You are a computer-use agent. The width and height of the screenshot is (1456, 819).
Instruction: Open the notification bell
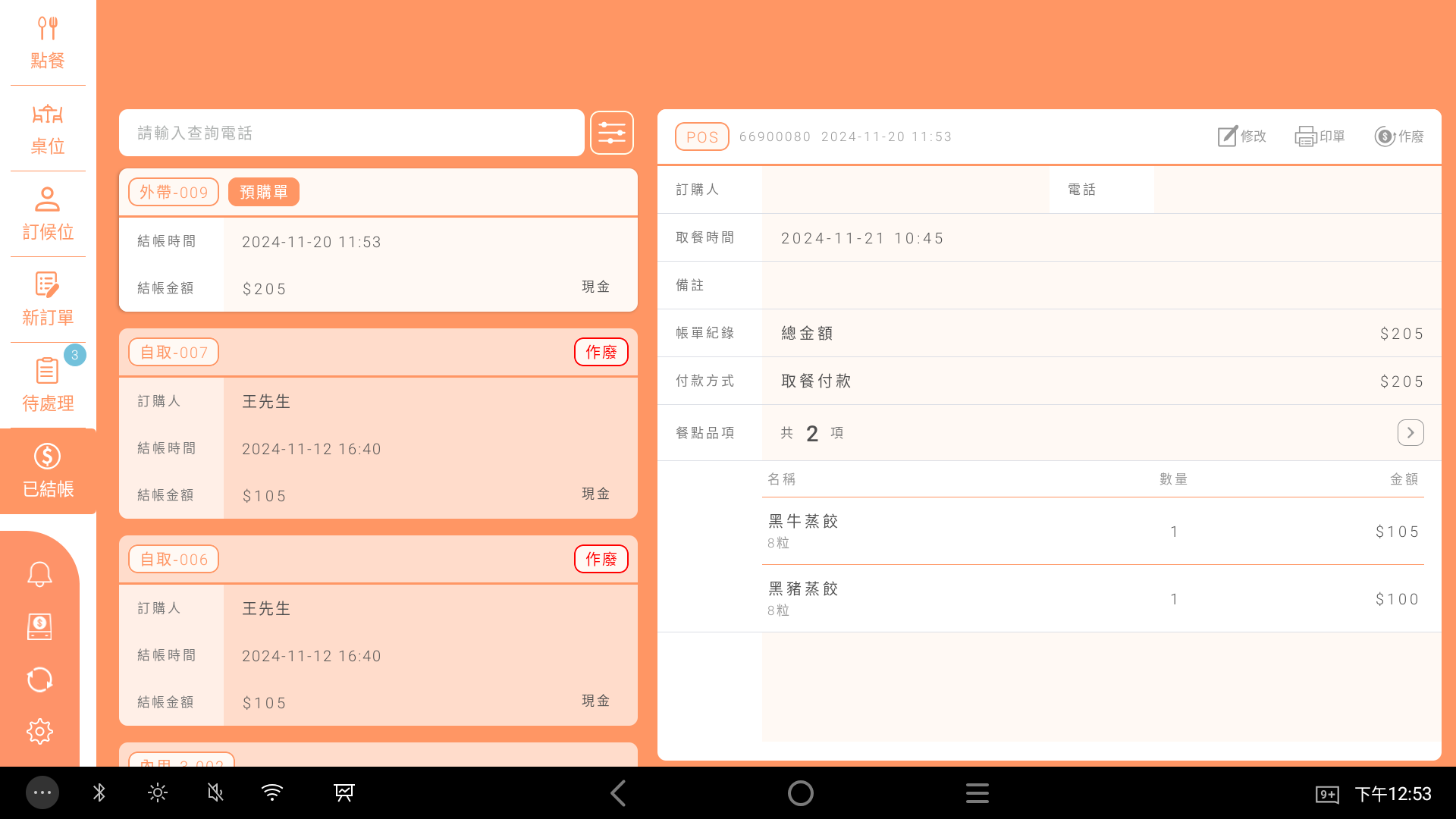tap(39, 574)
